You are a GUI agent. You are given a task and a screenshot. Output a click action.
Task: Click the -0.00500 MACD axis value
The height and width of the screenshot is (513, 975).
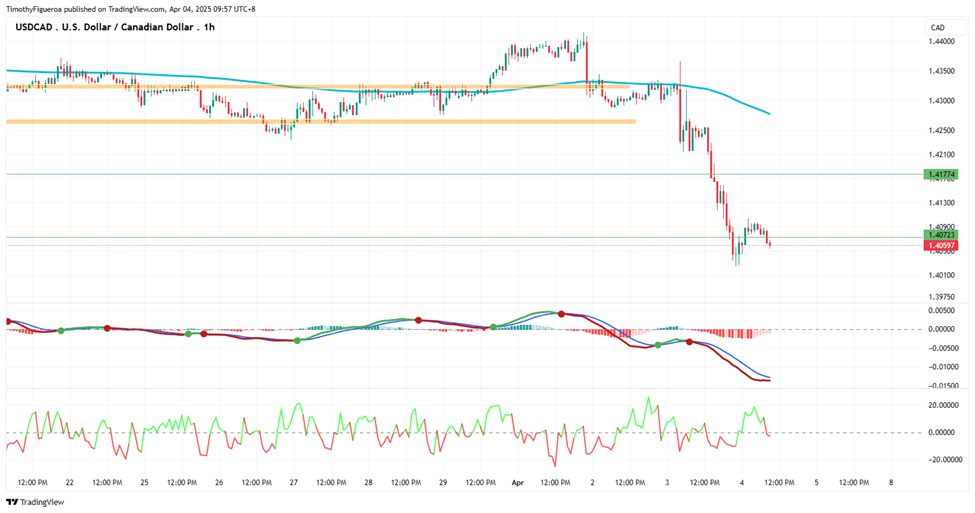pos(941,348)
